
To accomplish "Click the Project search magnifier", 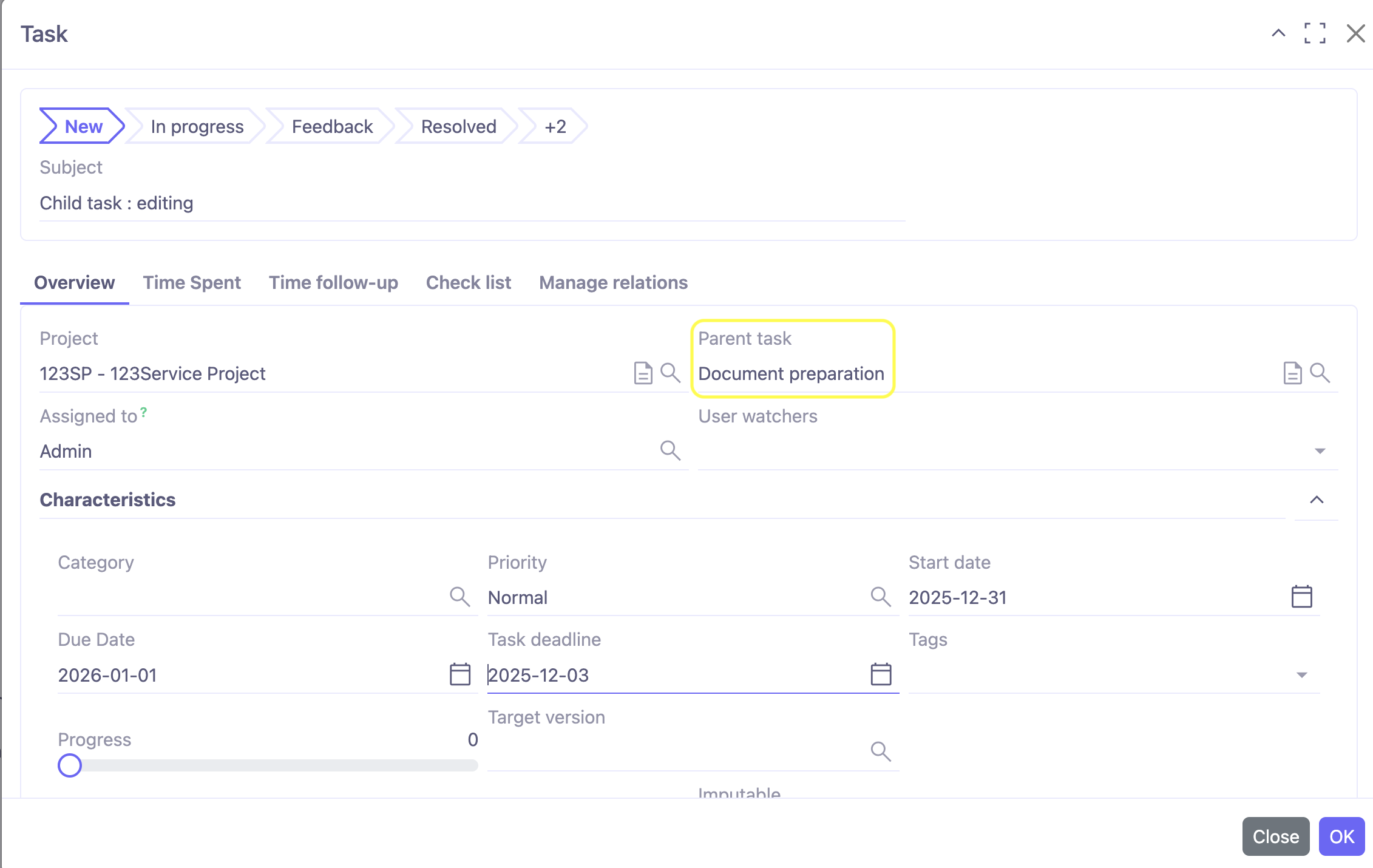I will pyautogui.click(x=671, y=373).
